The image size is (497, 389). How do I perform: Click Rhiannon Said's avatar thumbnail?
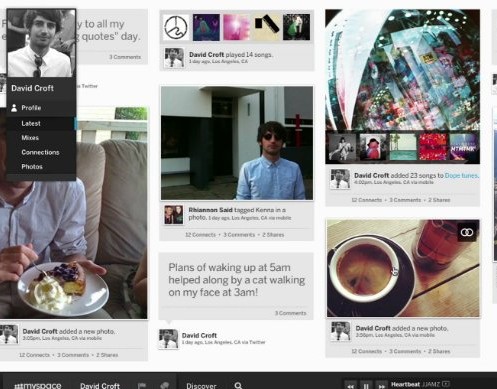pyautogui.click(x=174, y=214)
